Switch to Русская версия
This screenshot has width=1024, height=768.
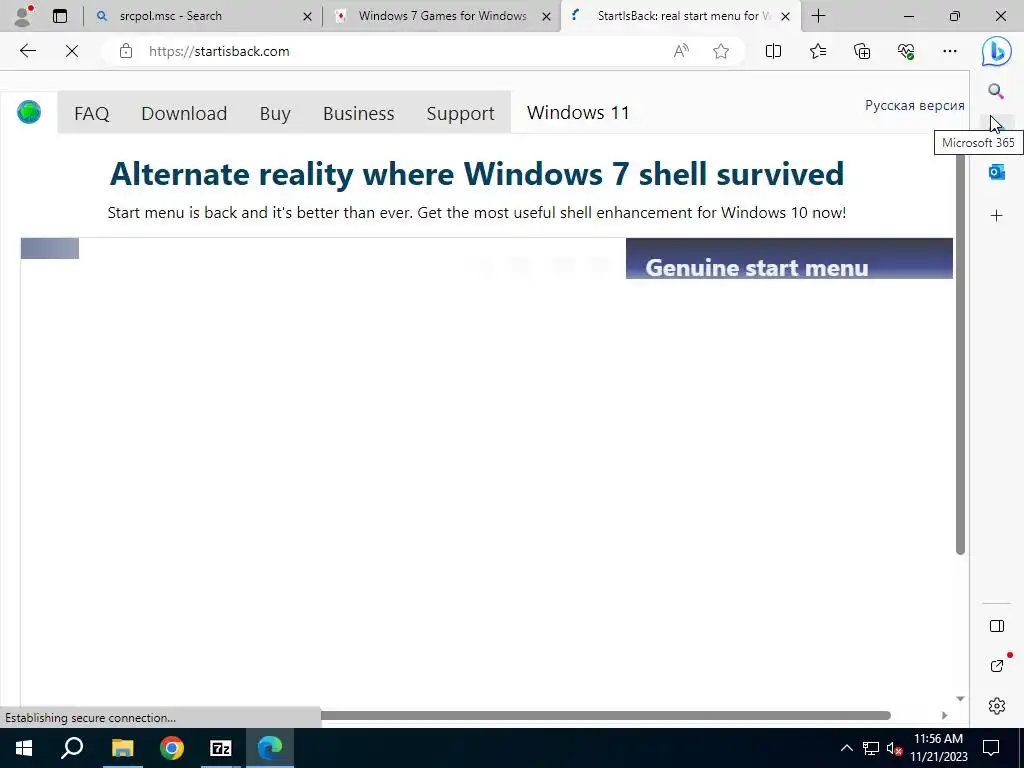pos(914,105)
